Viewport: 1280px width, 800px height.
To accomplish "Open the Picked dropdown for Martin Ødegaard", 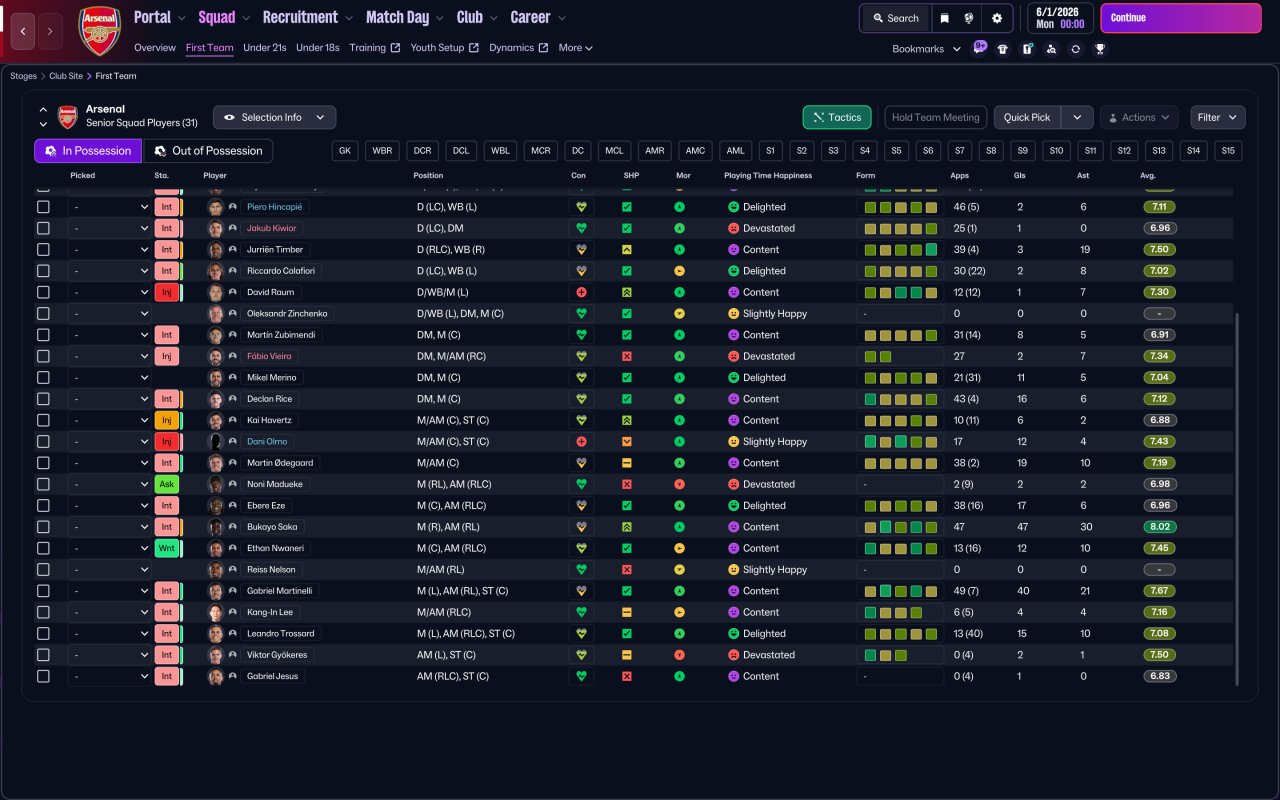I will [x=109, y=463].
